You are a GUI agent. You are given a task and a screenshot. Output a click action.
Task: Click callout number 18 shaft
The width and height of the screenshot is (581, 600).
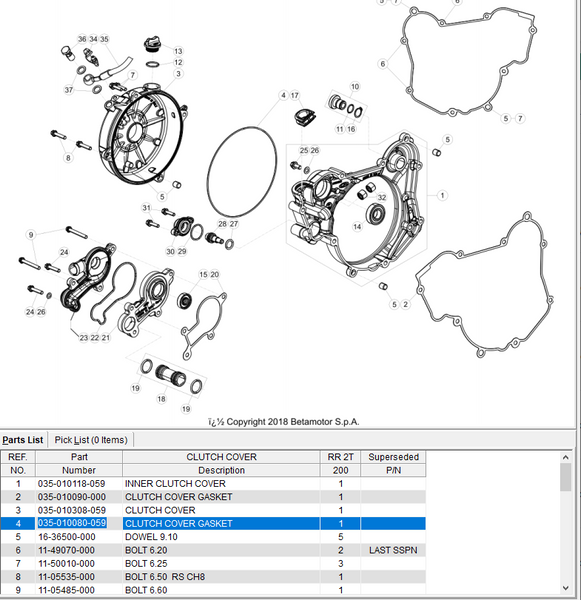tap(162, 399)
